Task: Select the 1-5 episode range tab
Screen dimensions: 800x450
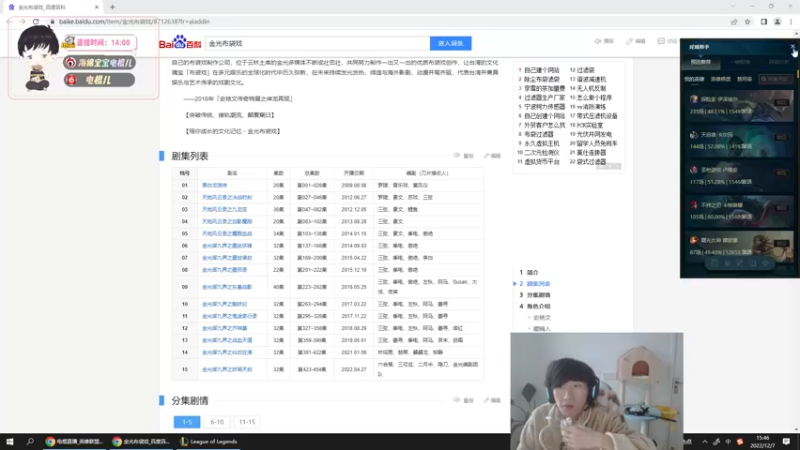Action: (187, 422)
